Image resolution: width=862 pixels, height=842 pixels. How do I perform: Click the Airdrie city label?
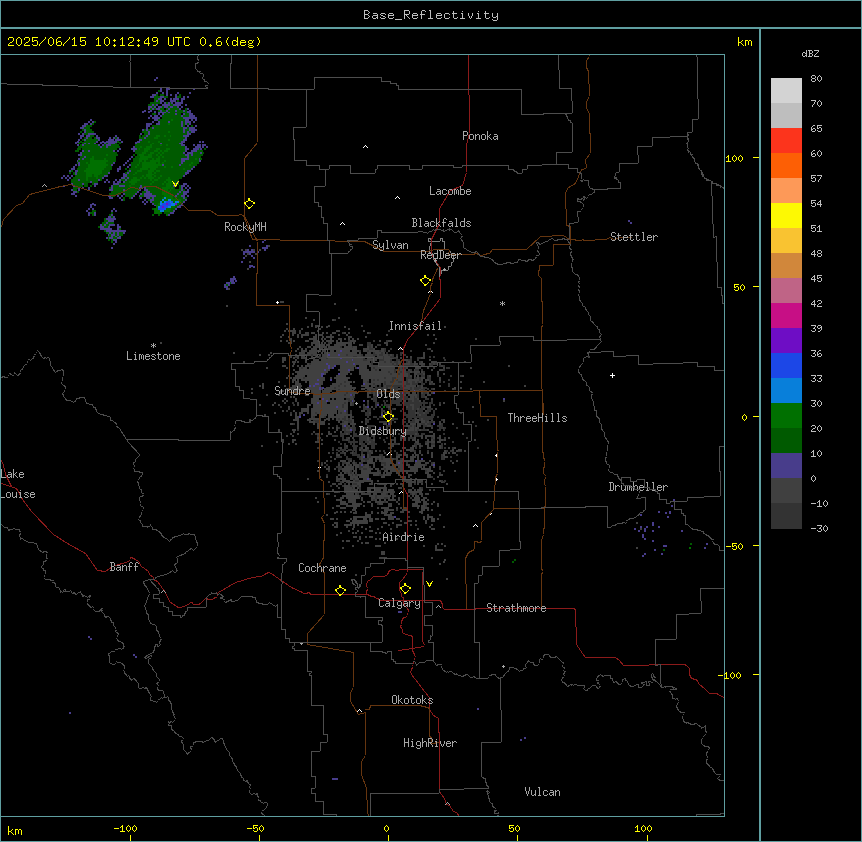point(404,537)
